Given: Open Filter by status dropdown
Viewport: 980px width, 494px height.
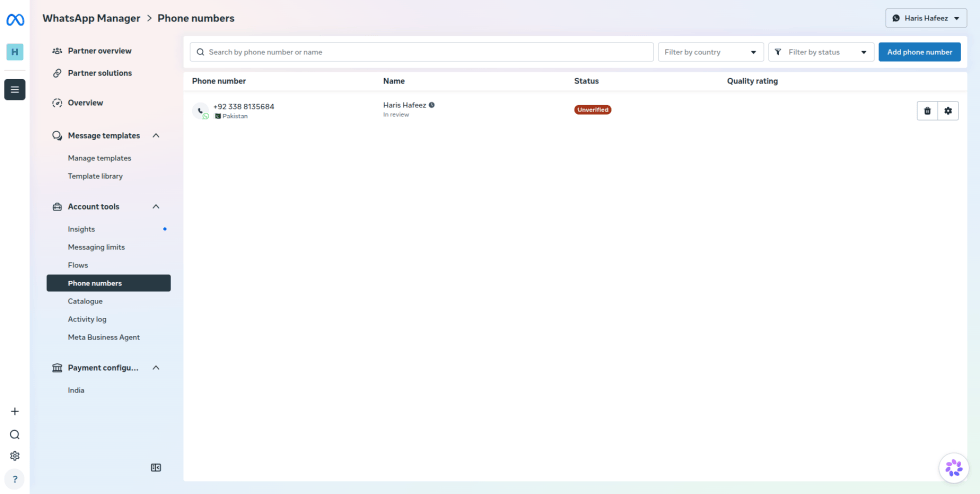Looking at the screenshot, I should click(821, 52).
